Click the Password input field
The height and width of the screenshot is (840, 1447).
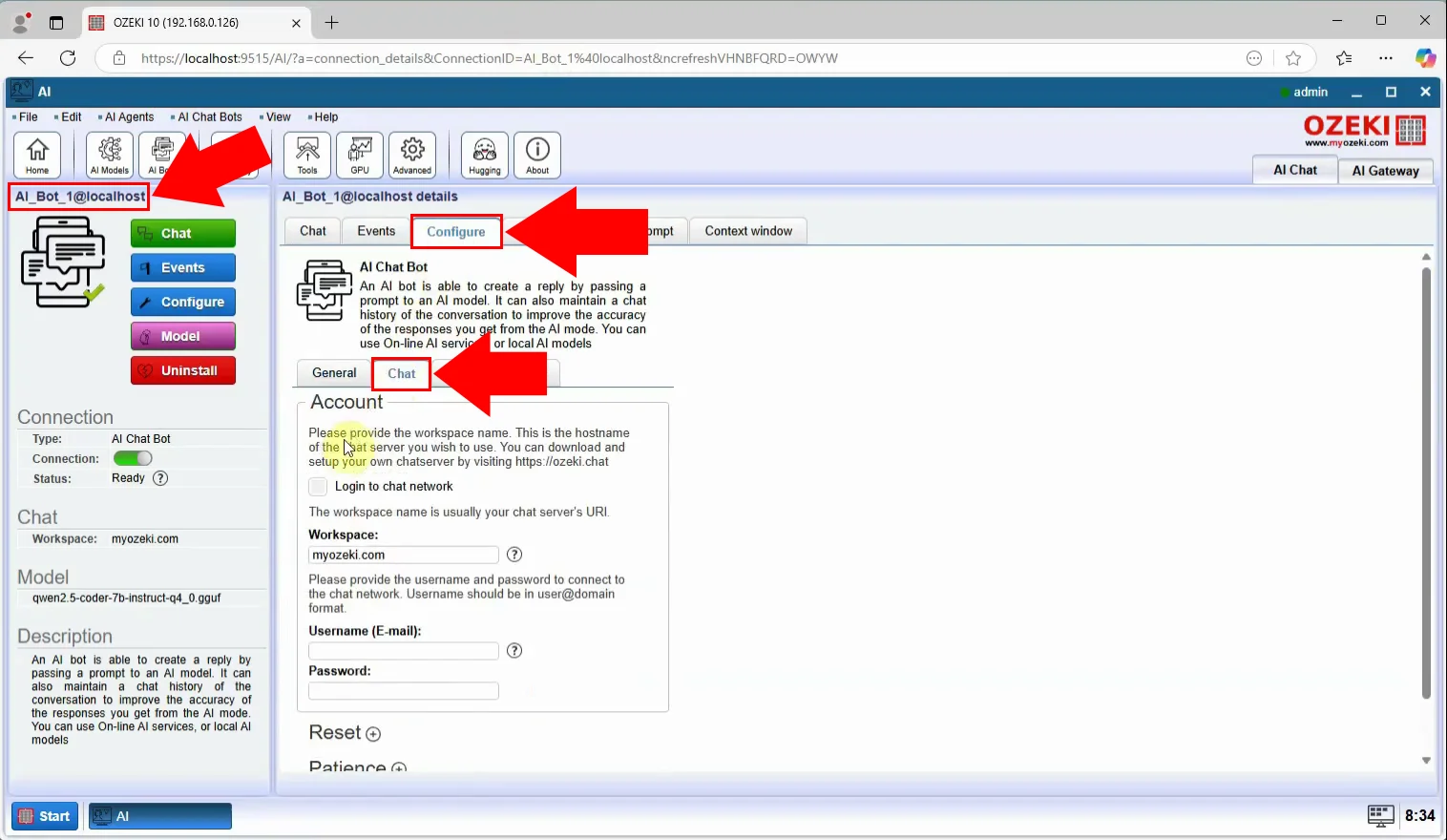pos(404,691)
